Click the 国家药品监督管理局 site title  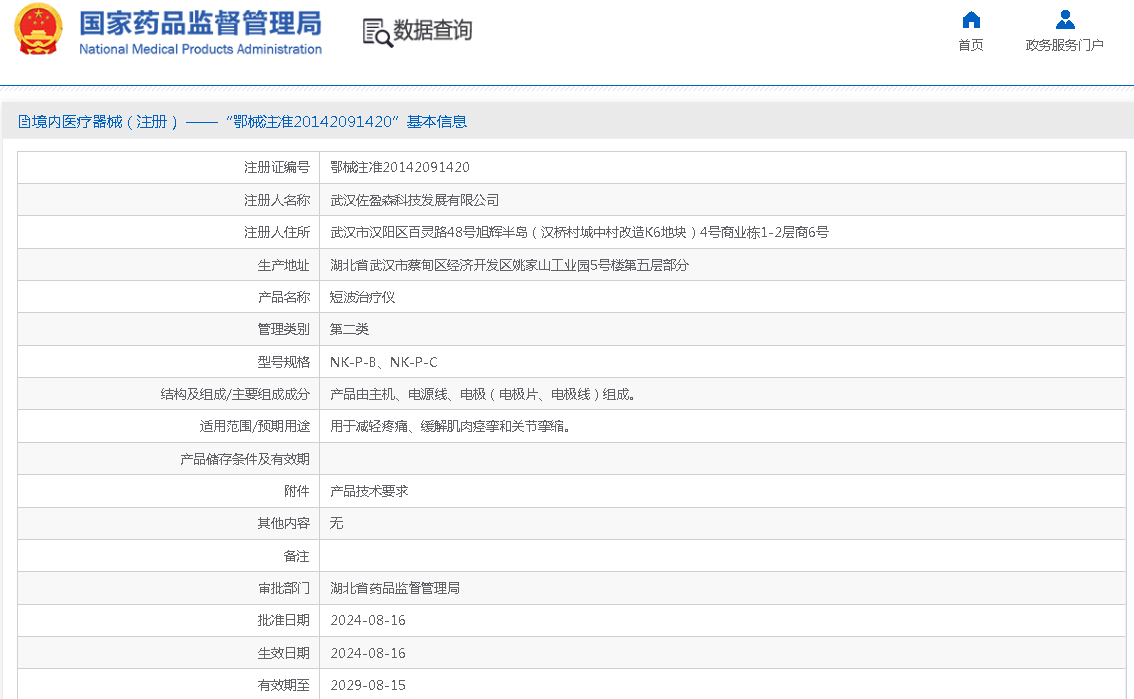coord(200,23)
